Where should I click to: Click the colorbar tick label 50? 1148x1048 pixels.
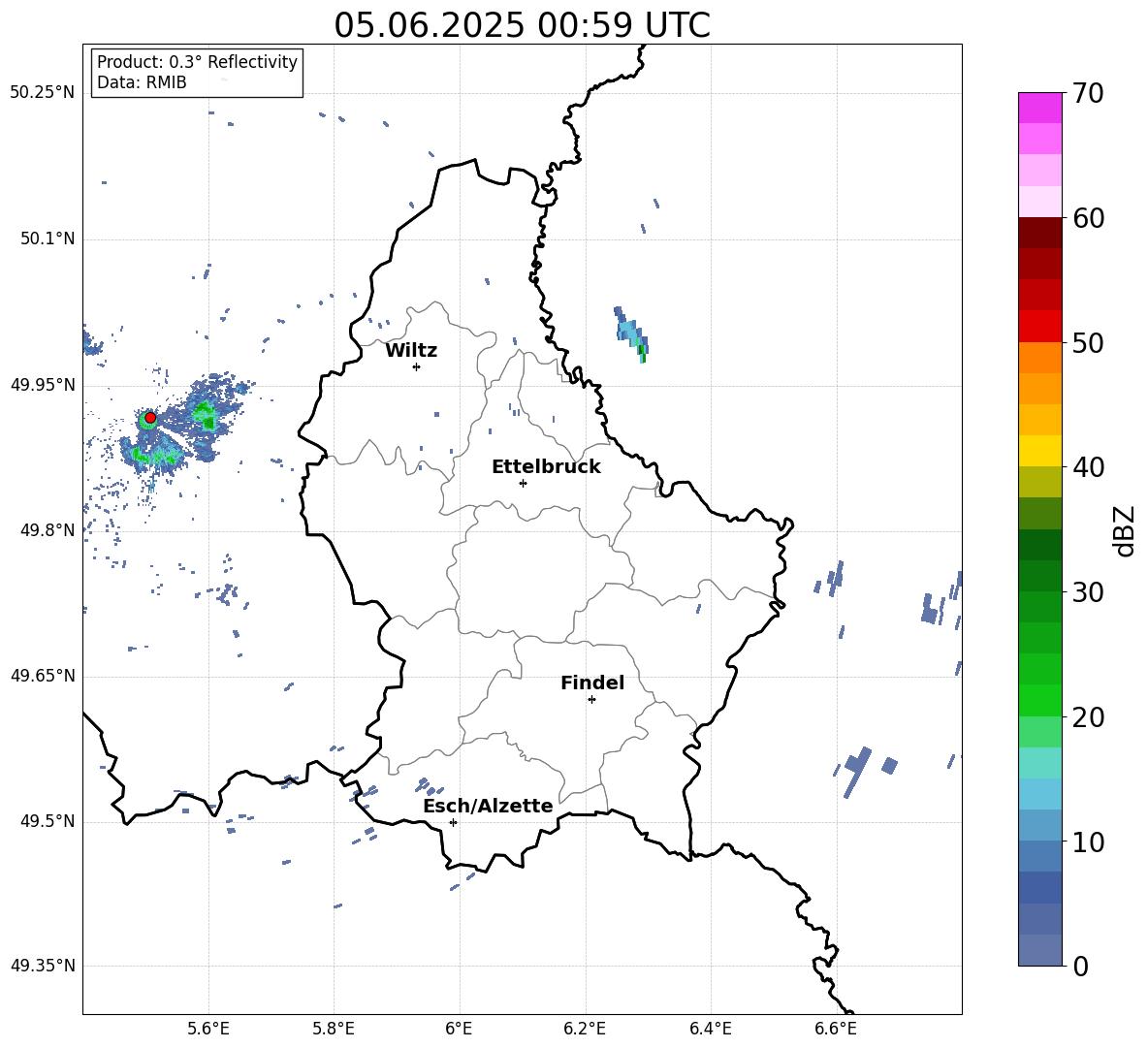[1089, 343]
